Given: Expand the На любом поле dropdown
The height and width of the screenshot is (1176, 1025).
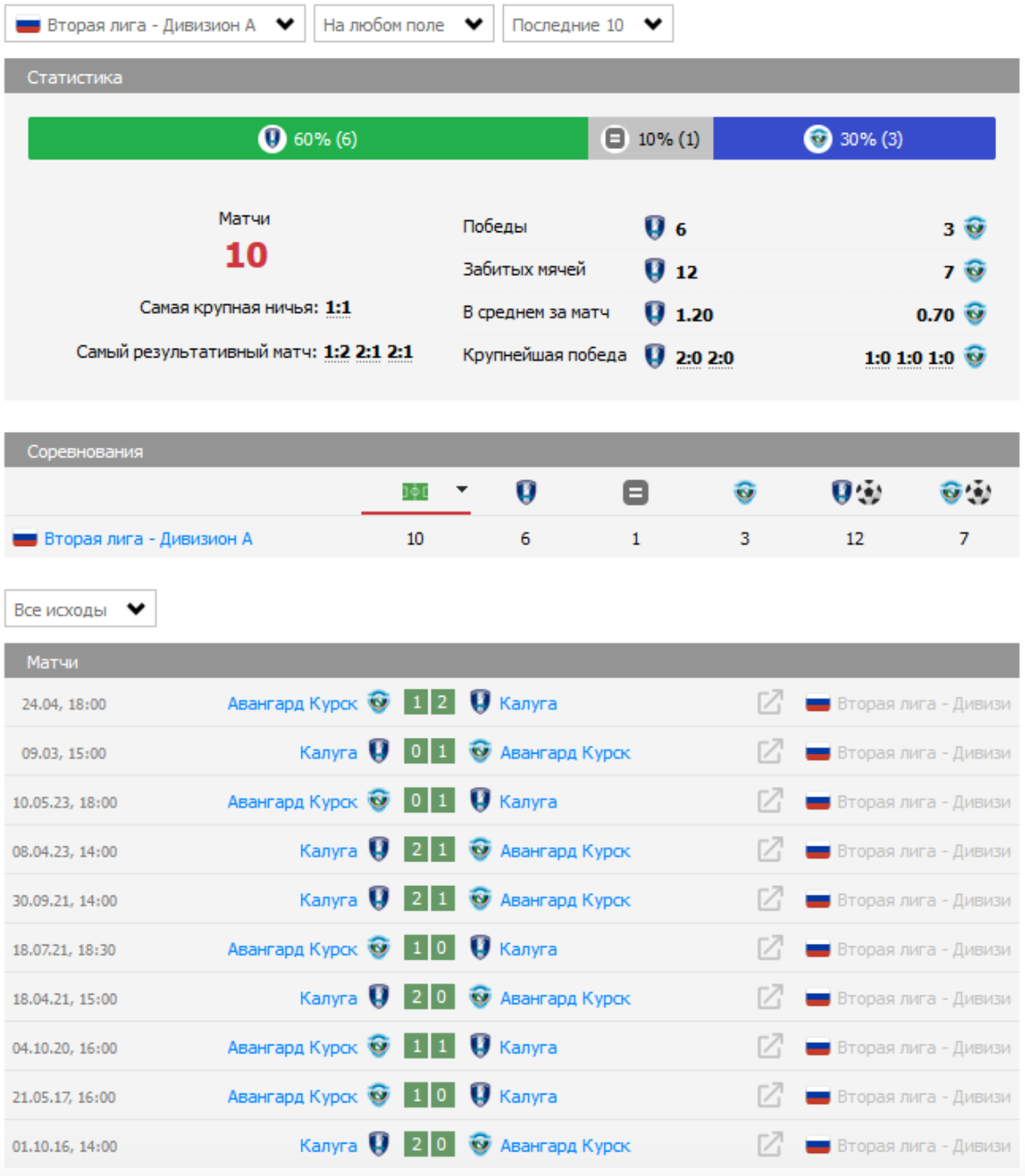Looking at the screenshot, I should pyautogui.click(x=403, y=25).
